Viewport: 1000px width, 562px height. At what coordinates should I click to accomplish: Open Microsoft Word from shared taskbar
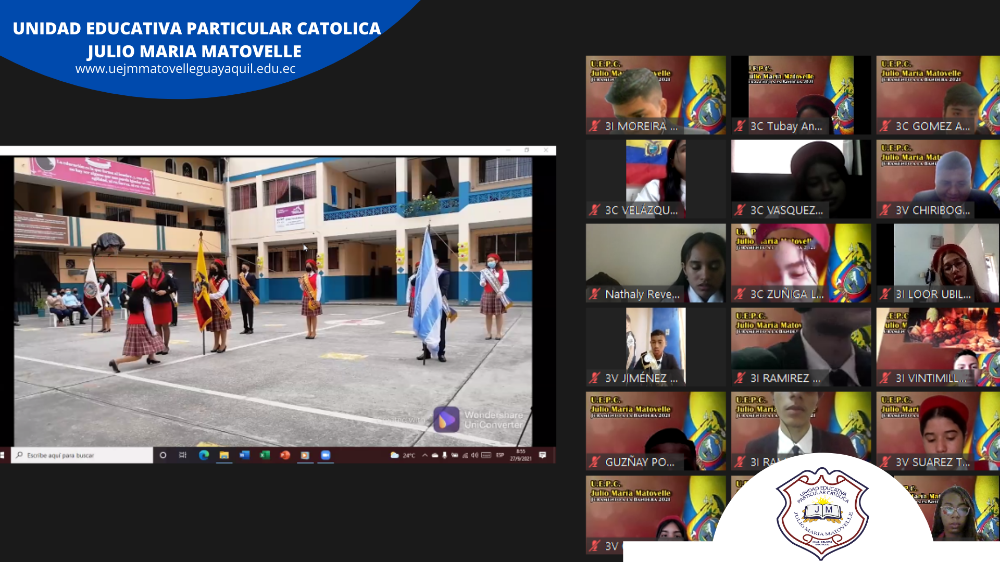click(244, 455)
